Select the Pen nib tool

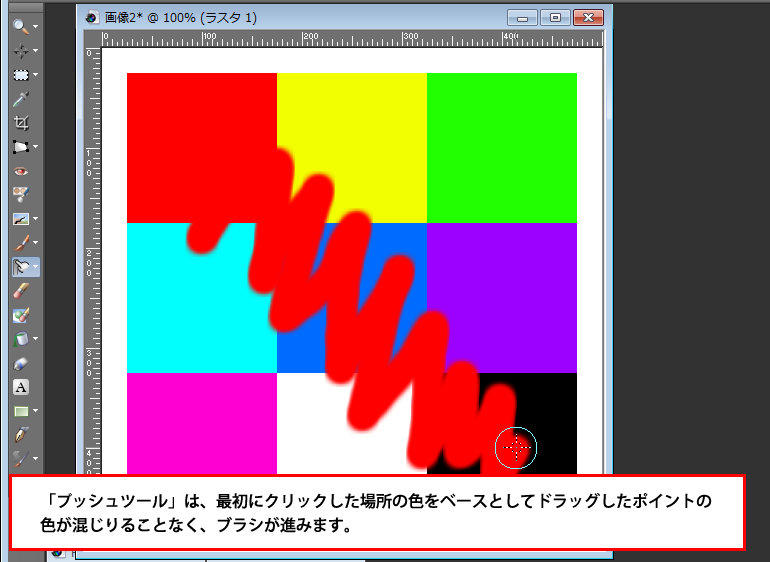pos(21,435)
